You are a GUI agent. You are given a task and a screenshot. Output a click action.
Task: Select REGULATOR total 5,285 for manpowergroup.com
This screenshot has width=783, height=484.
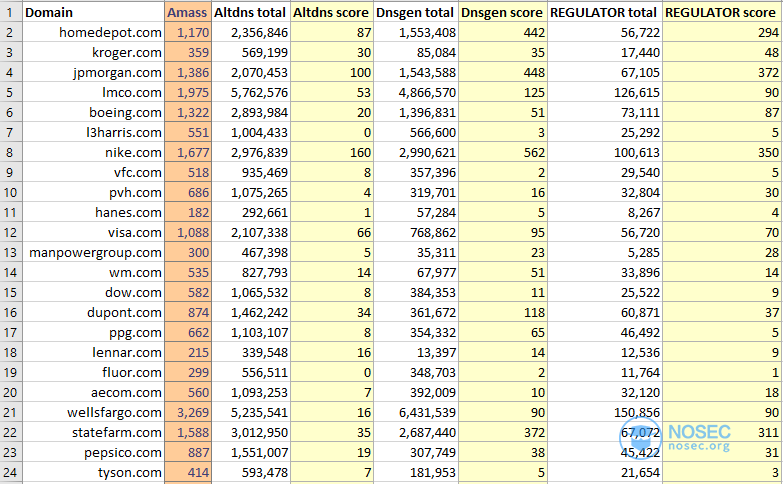(605, 252)
